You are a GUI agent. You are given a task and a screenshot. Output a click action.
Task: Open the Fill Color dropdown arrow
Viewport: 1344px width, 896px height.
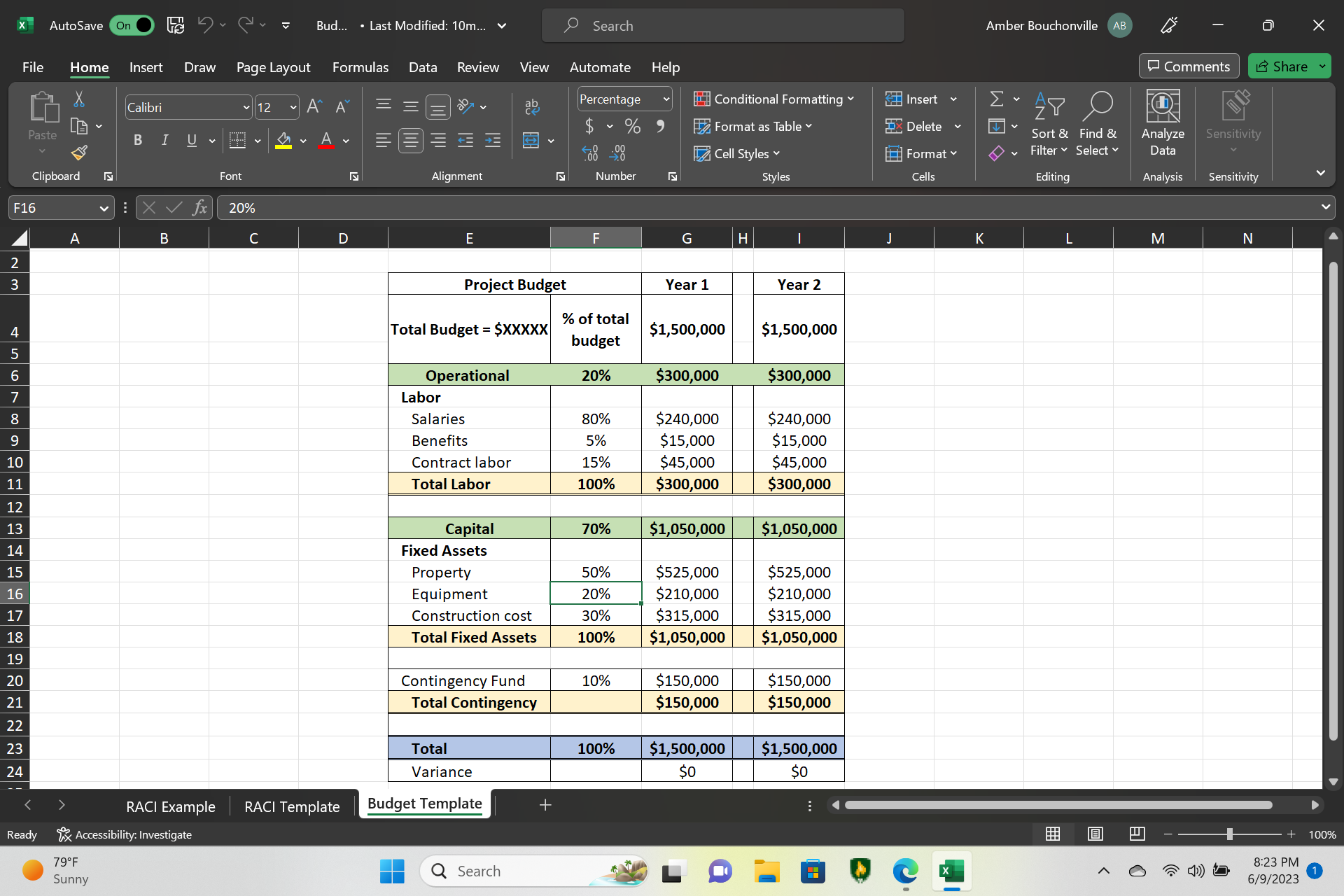click(x=303, y=140)
